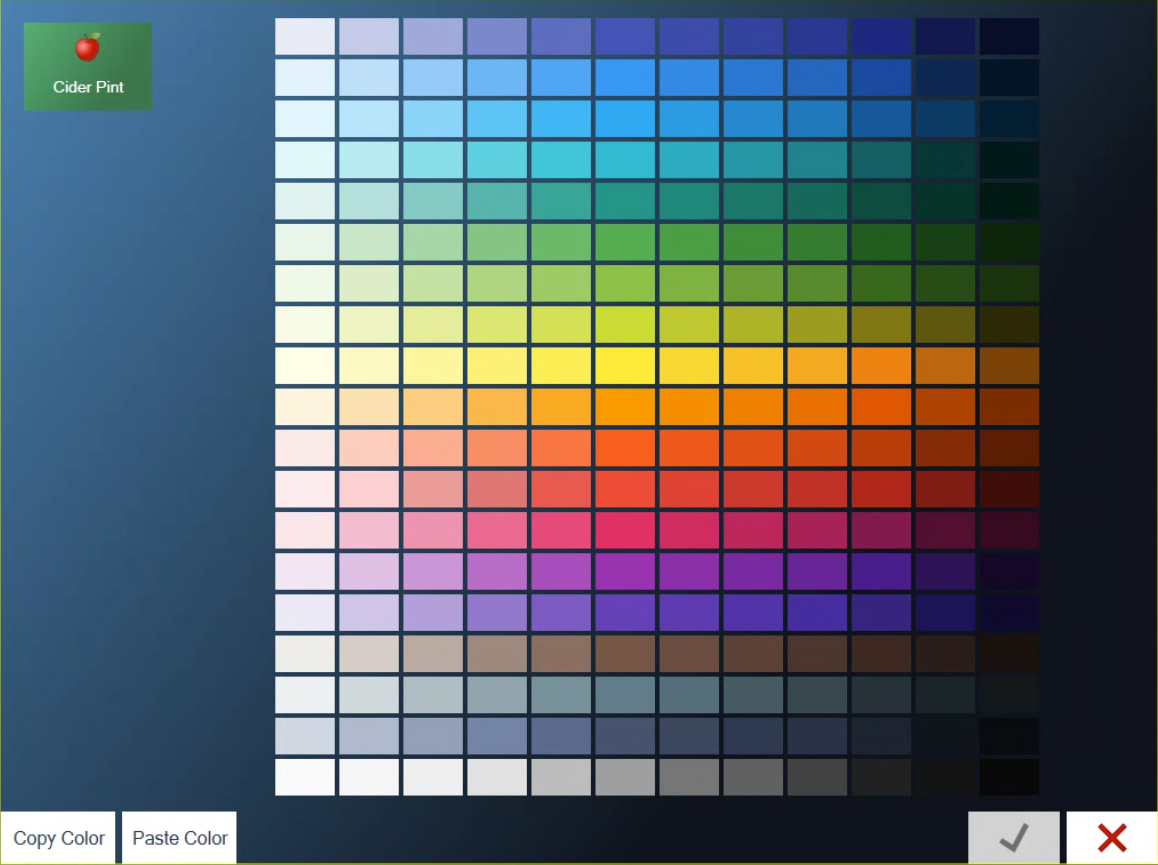Pick the olive green swatch
The width and height of the screenshot is (1158, 865).
click(x=881, y=324)
